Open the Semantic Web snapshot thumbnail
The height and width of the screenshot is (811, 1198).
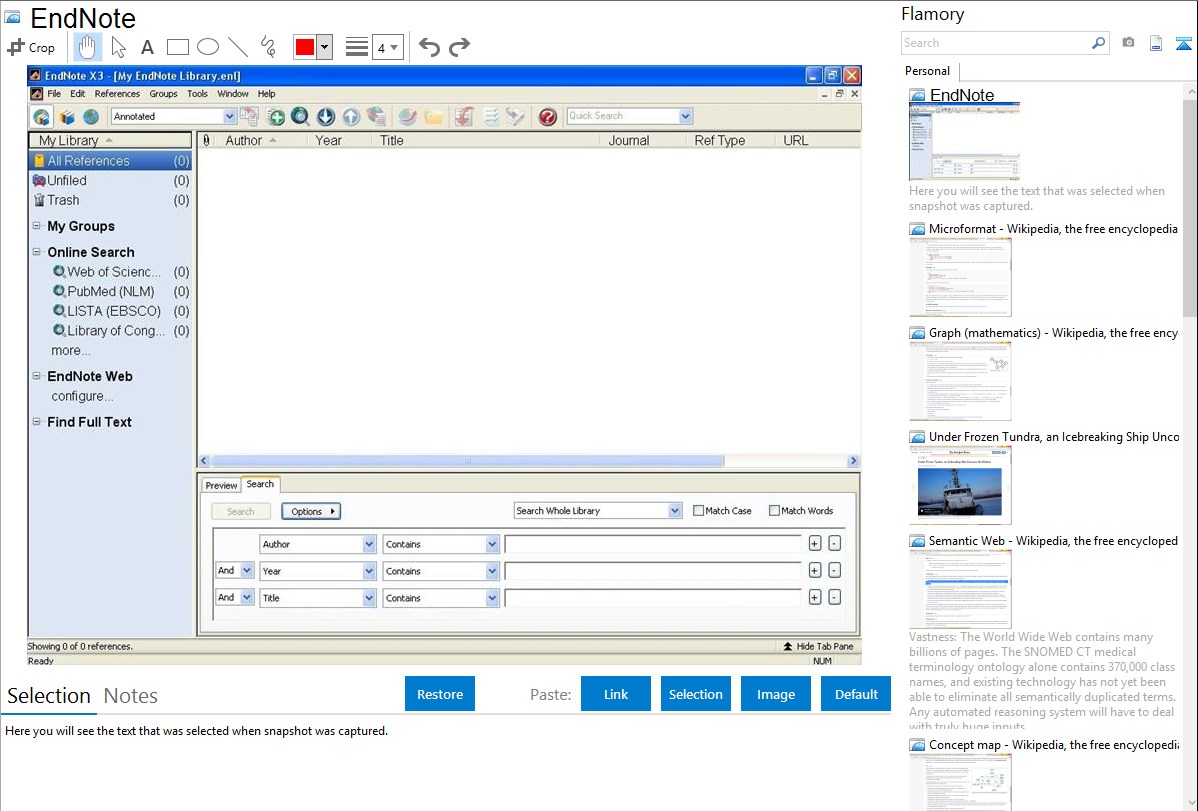[x=960, y=589]
